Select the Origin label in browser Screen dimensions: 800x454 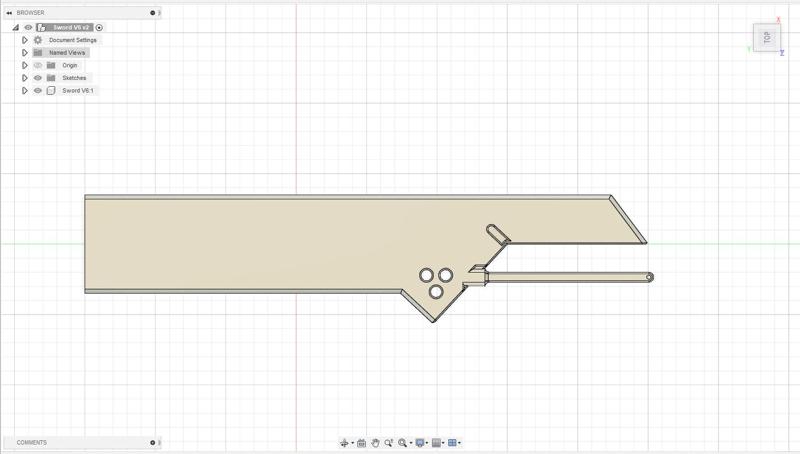click(x=70, y=65)
